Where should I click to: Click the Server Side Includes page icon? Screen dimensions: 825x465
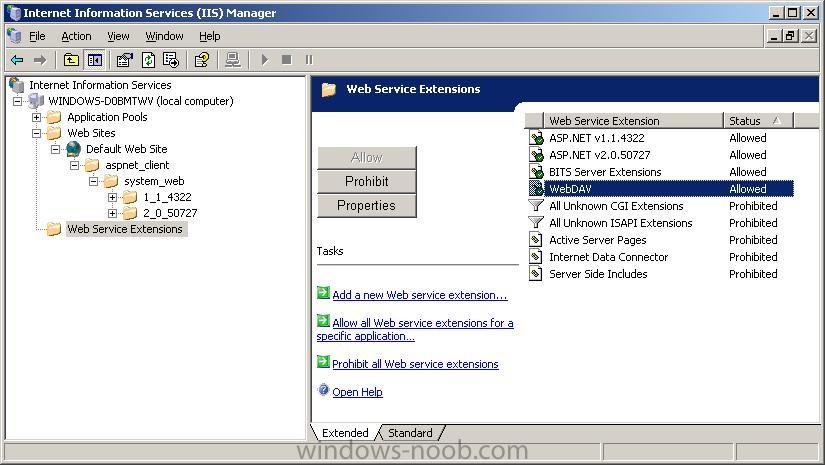[x=536, y=274]
